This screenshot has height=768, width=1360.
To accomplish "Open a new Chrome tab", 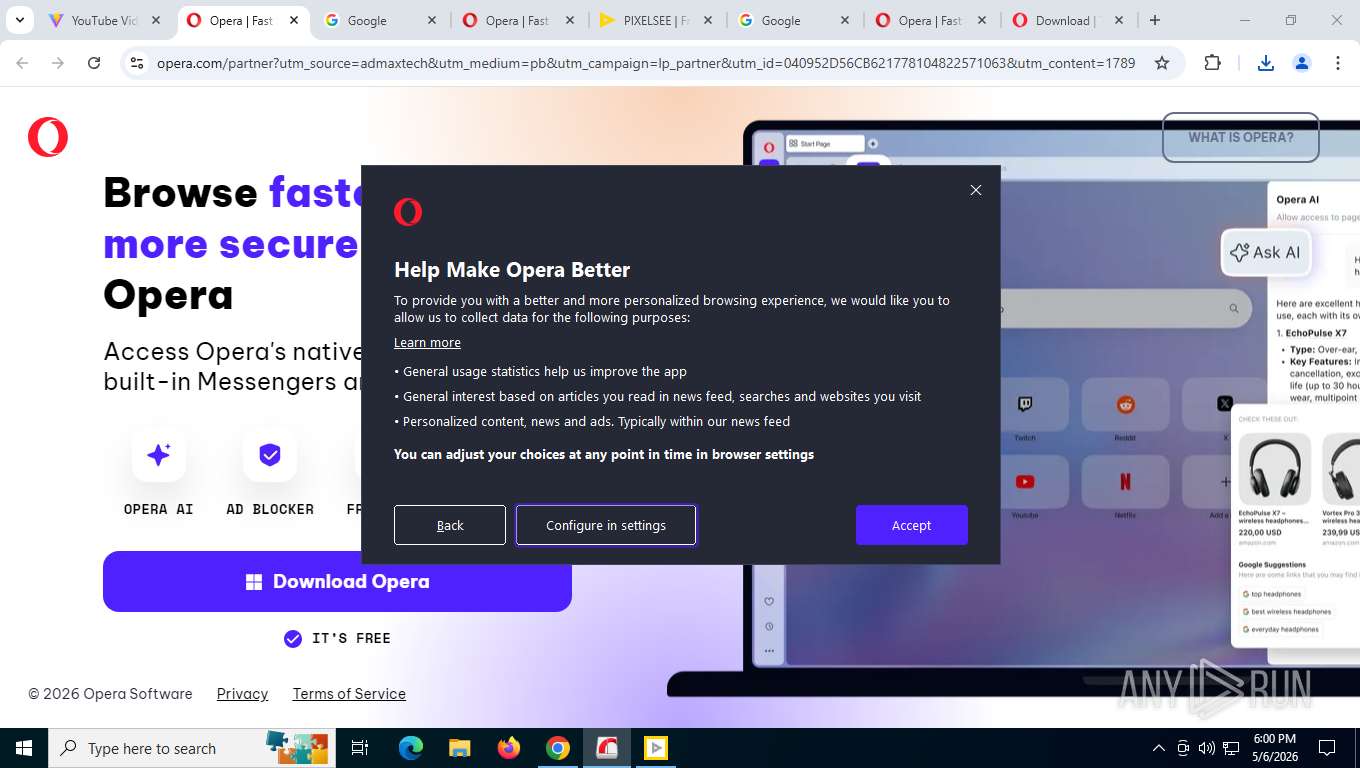I will click(1155, 20).
